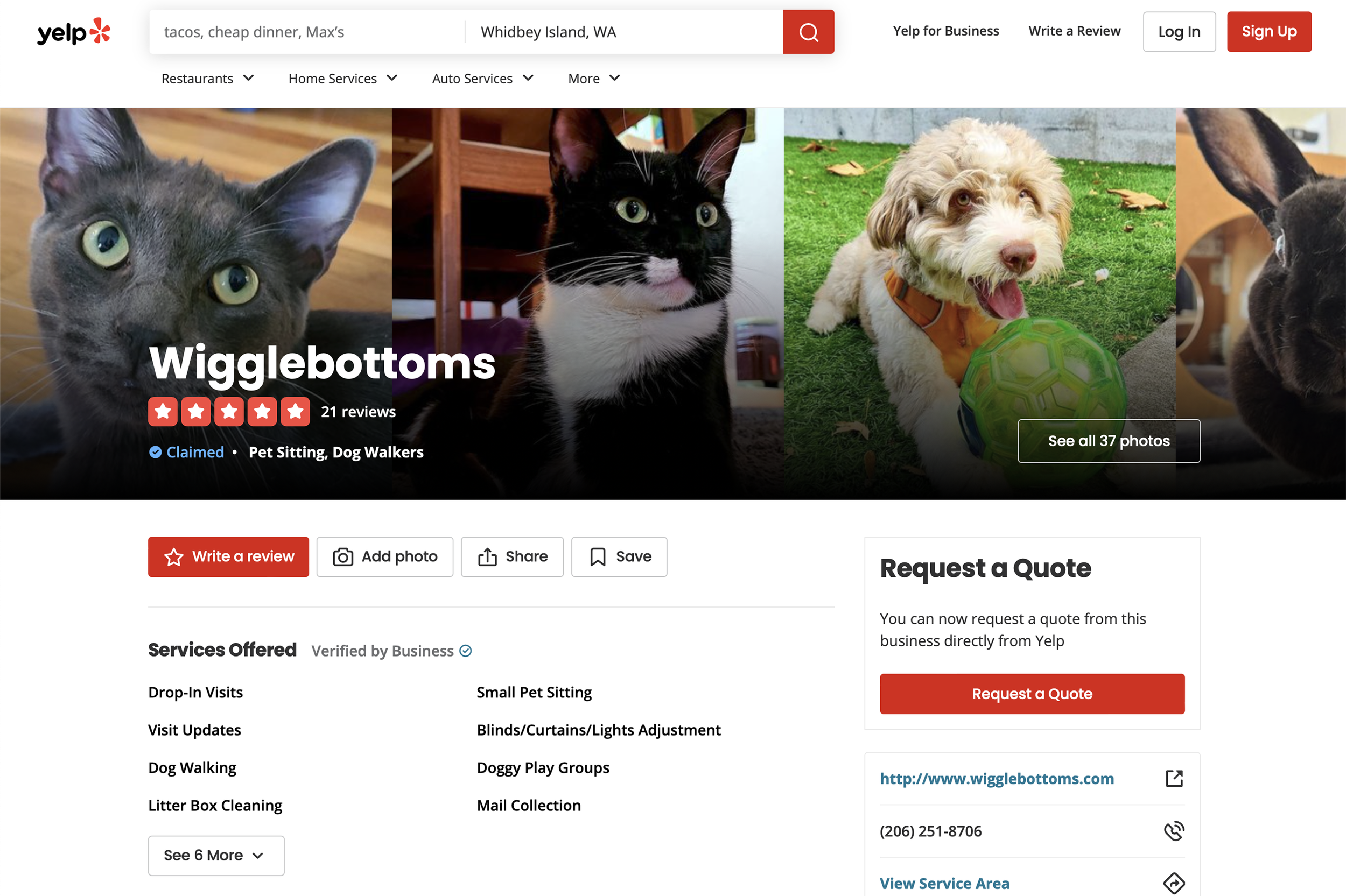Open Write a Review in header
Image resolution: width=1346 pixels, height=896 pixels.
click(1075, 31)
